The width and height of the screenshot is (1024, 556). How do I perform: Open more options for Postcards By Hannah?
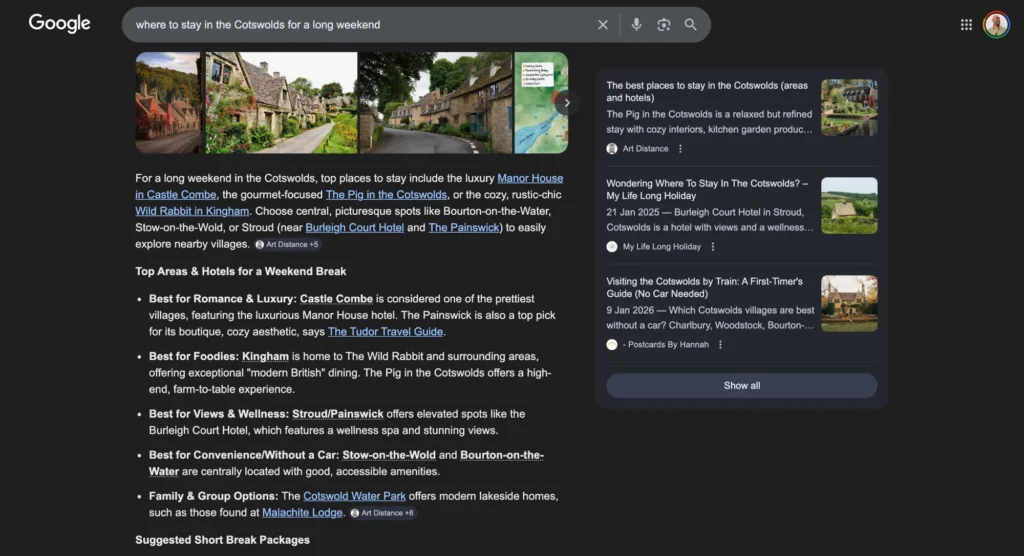tap(720, 345)
